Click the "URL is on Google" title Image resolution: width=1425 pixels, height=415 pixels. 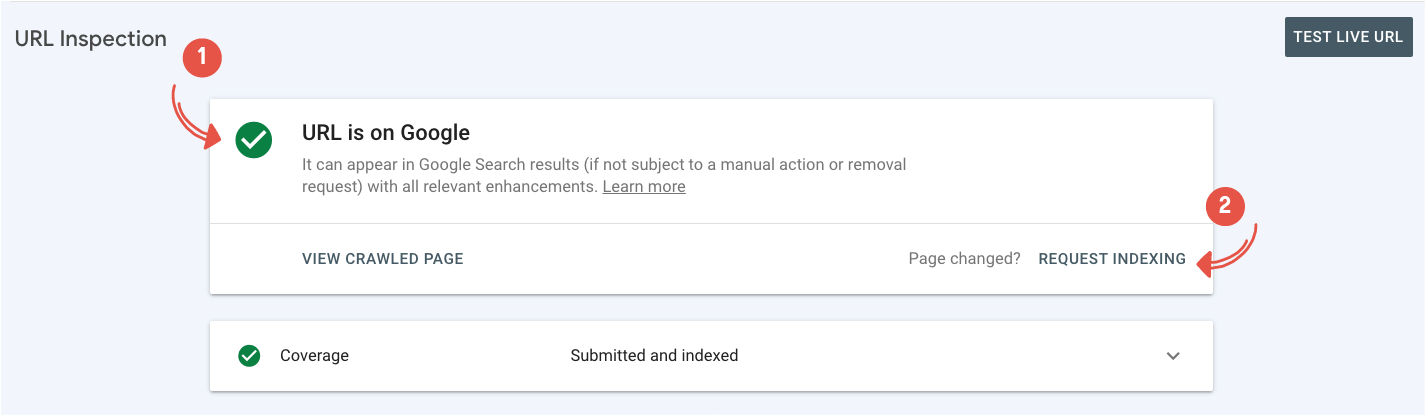(386, 133)
